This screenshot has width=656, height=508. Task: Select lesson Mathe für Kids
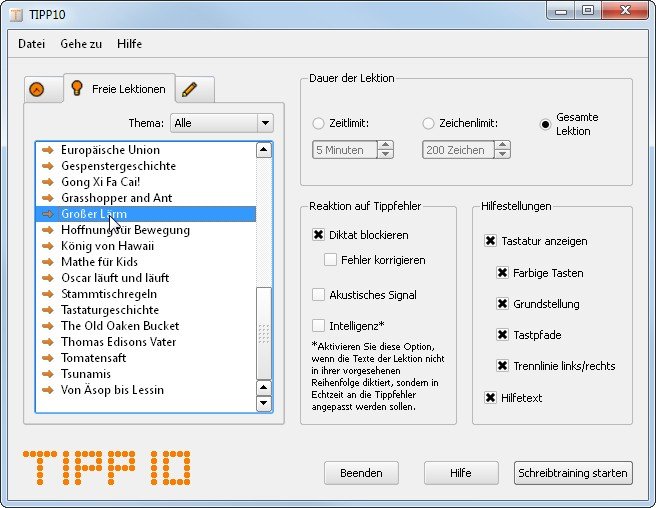(x=146, y=262)
